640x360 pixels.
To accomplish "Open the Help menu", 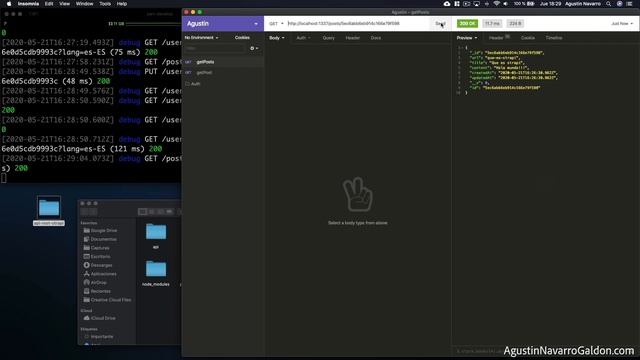I will (x=122, y=4).
